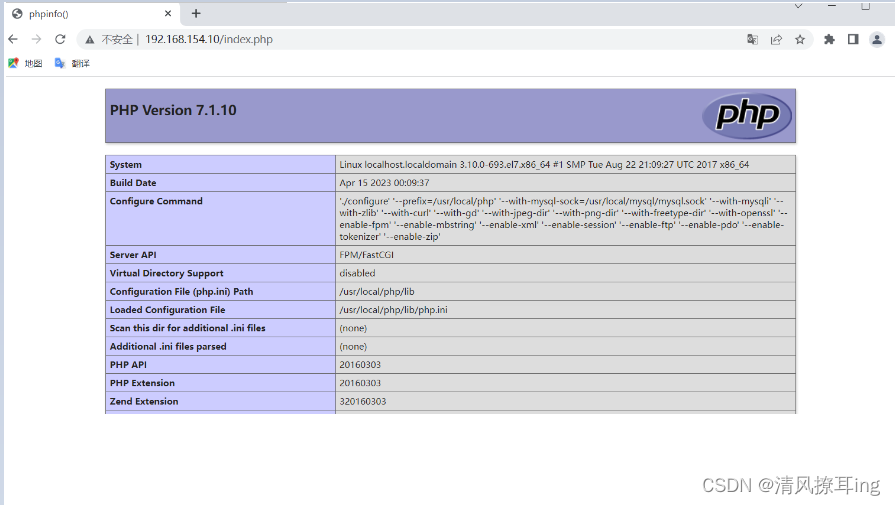
Task: Click the 320160303 Zend Extension value
Action: pos(363,401)
